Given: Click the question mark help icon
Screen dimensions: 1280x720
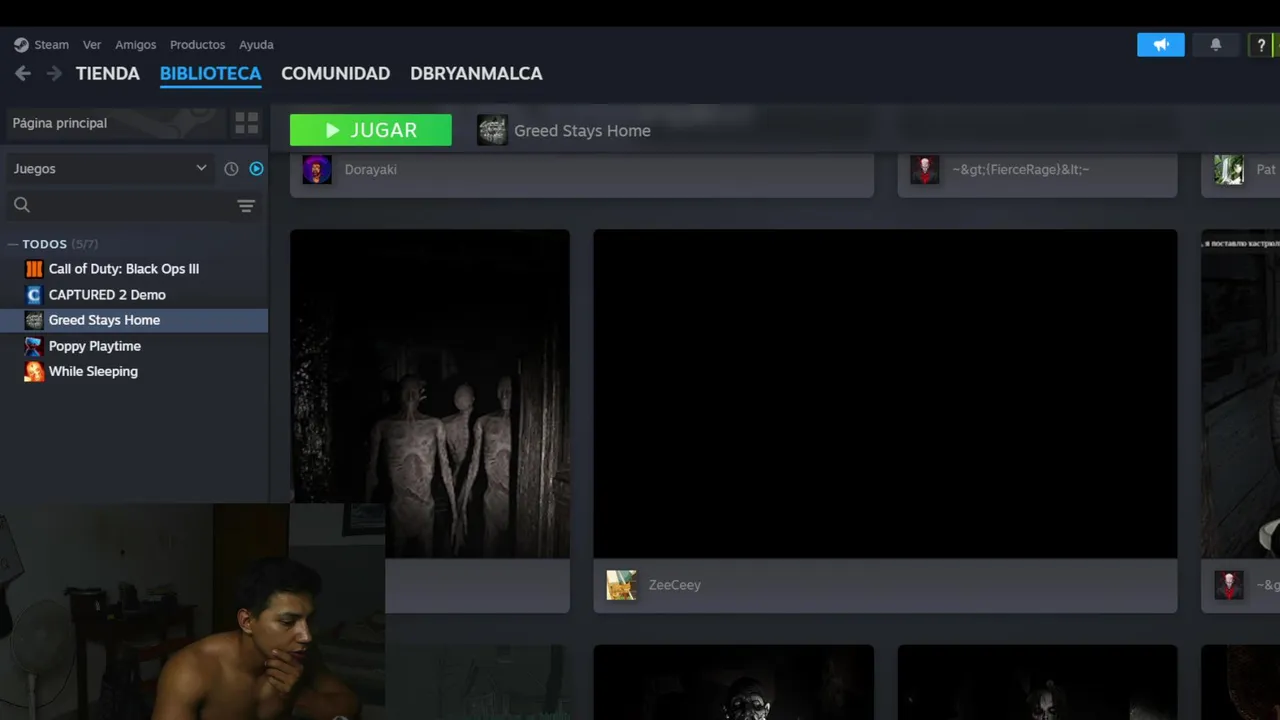Looking at the screenshot, I should [x=1261, y=45].
